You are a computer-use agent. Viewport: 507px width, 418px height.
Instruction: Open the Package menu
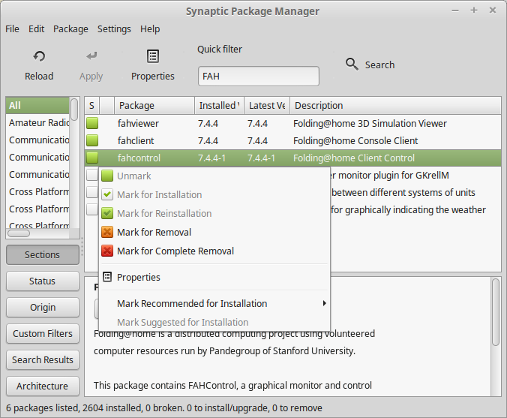point(71,29)
